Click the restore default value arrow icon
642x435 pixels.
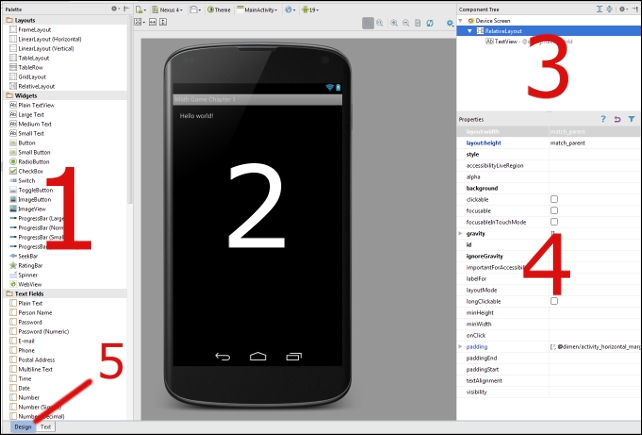point(617,119)
